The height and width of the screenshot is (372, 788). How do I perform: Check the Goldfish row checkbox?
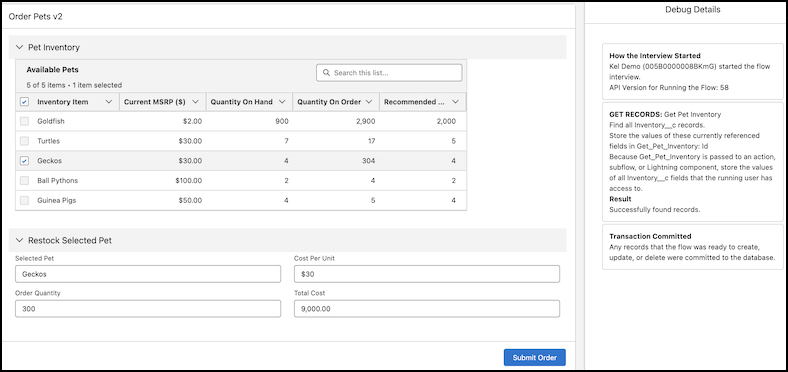click(24, 122)
